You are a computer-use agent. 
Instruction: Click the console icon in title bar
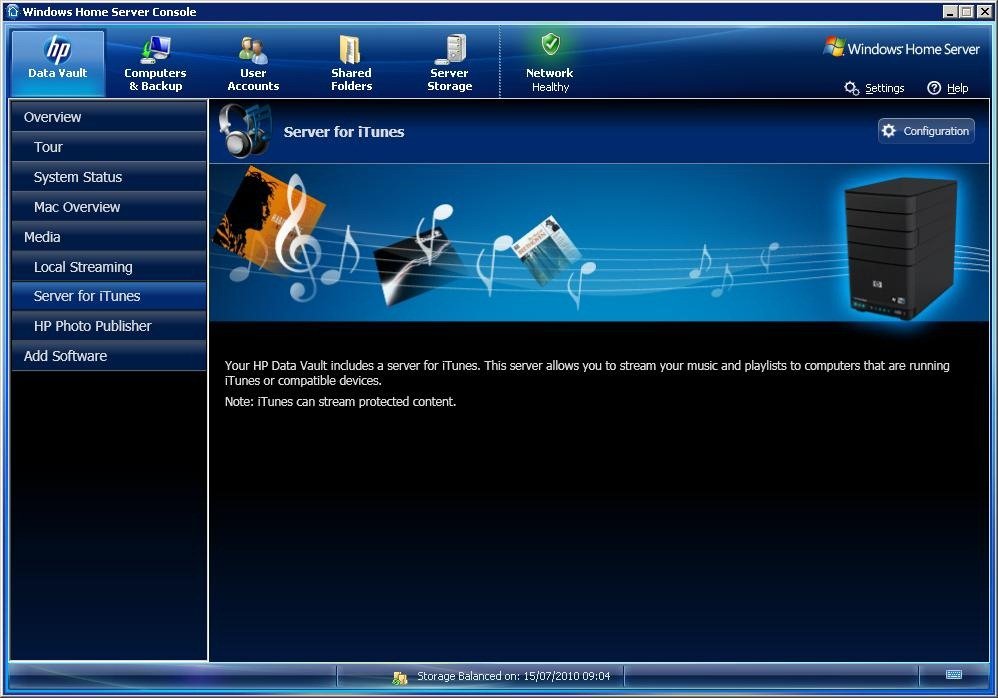[x=13, y=11]
